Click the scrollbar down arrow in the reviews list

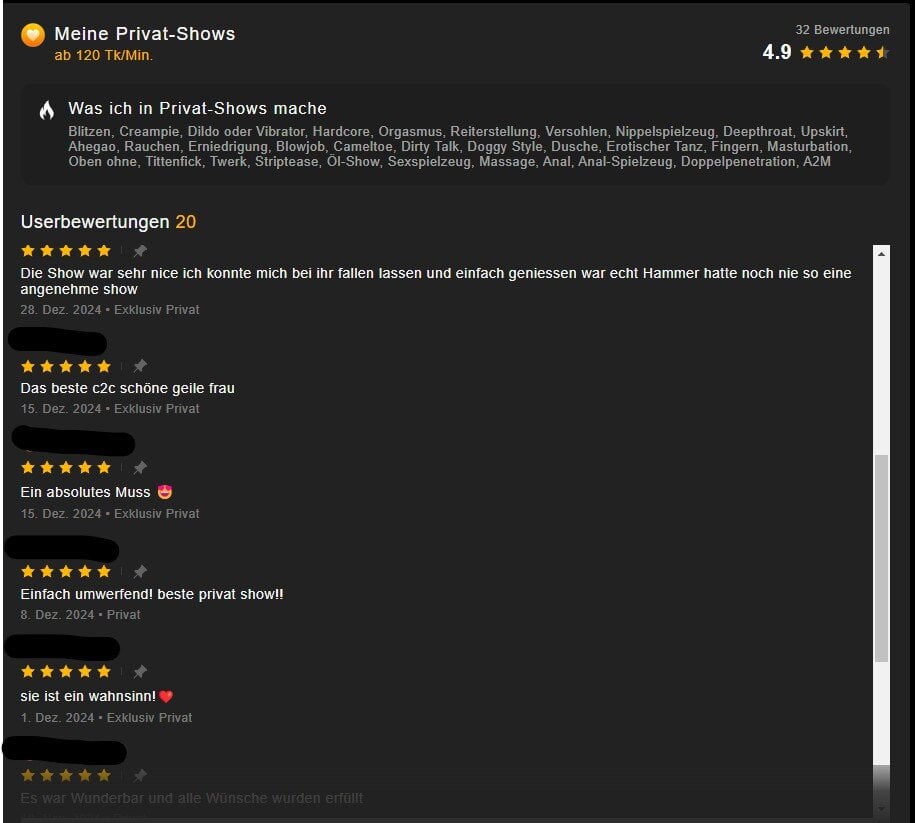tap(881, 808)
